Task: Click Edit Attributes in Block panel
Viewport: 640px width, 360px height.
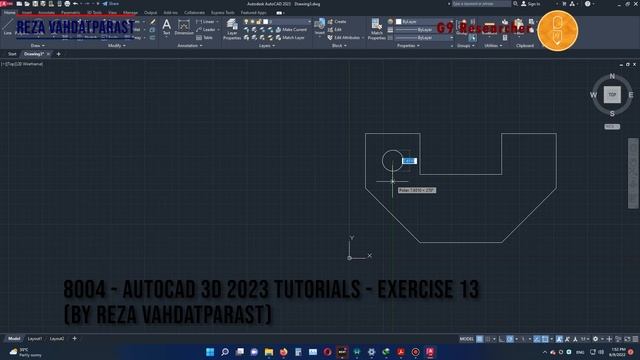Action: pos(344,38)
